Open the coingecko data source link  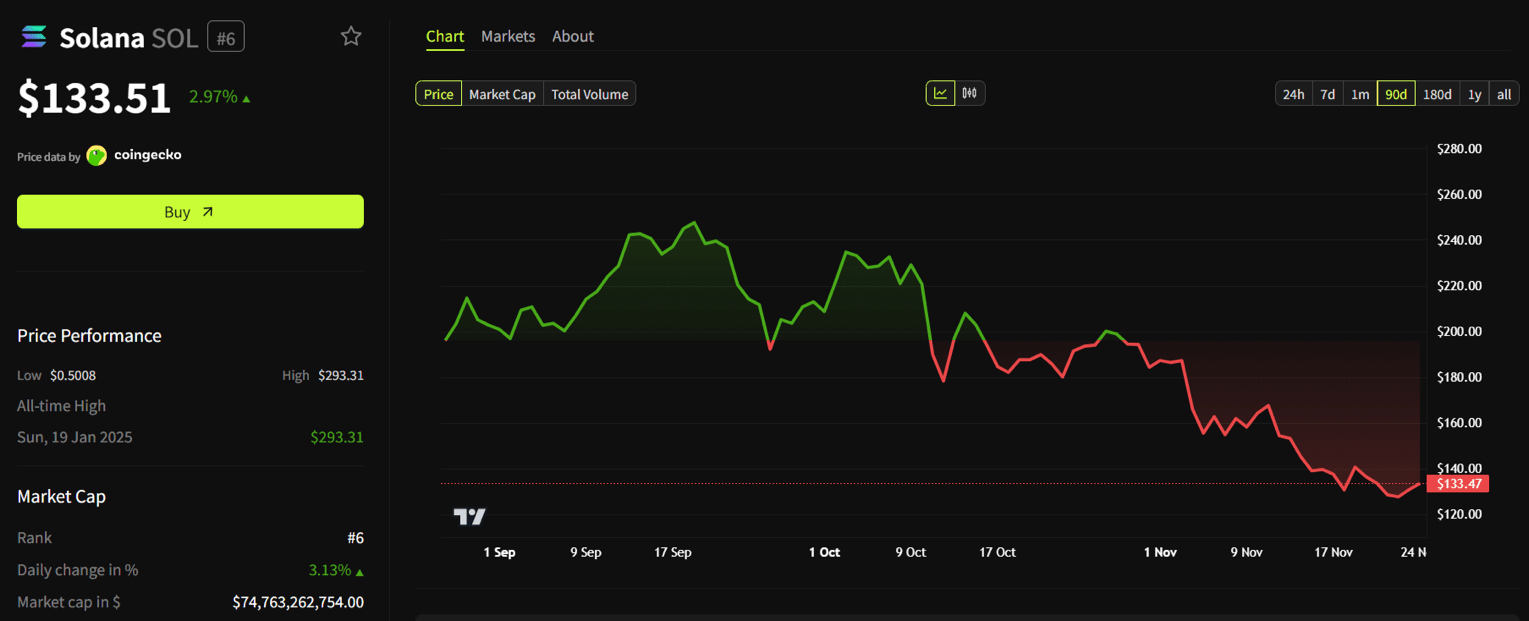pyautogui.click(x=148, y=155)
